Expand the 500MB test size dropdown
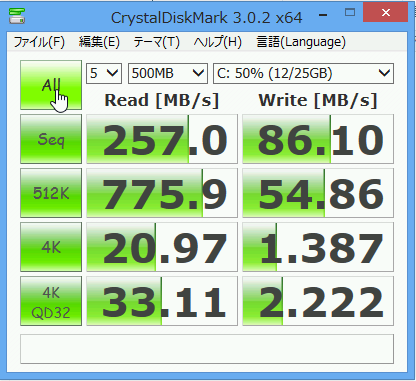Viewport: 416px width, 381px height. pos(168,73)
